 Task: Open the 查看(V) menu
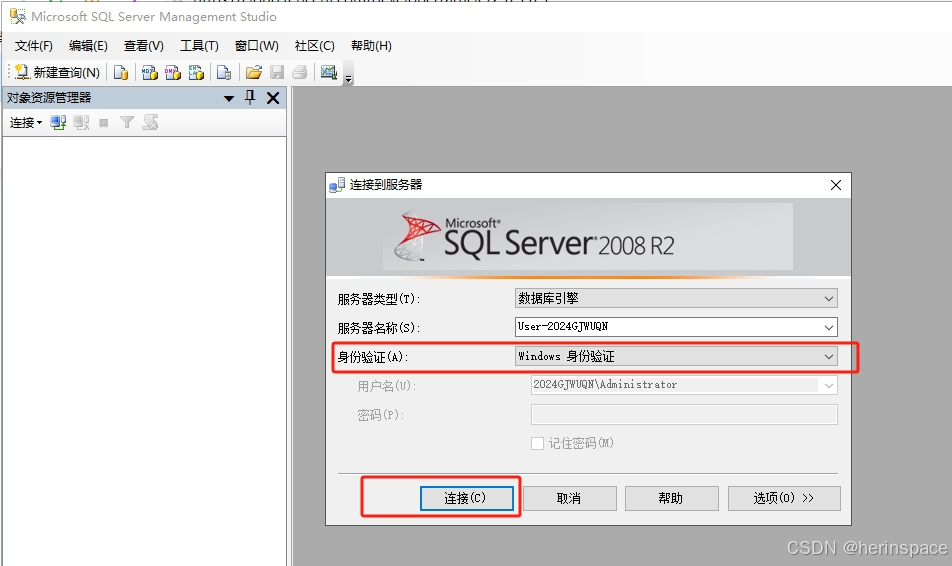(143, 46)
